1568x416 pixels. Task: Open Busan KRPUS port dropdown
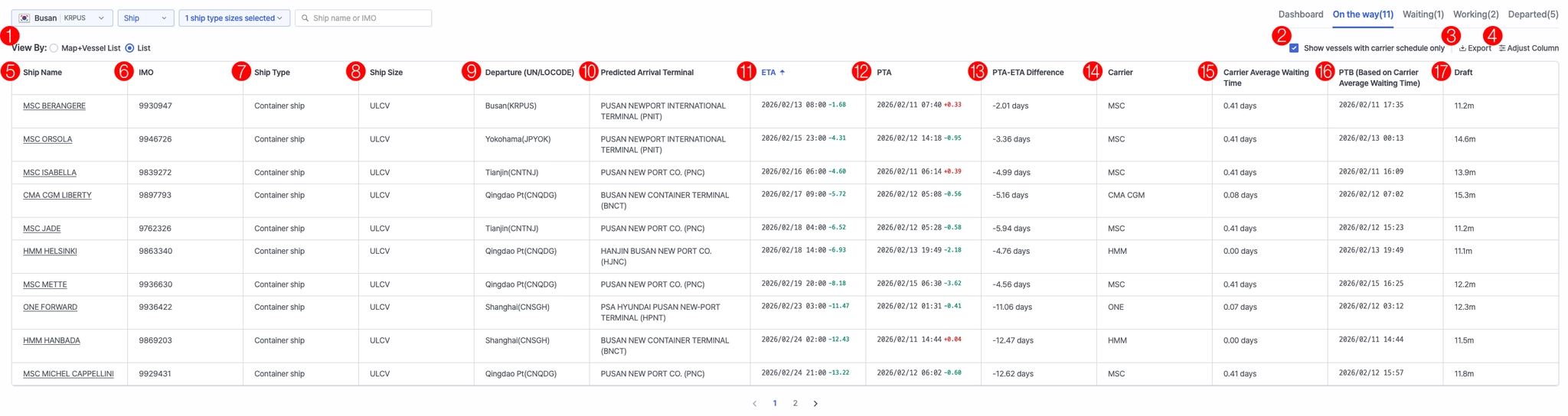pos(62,18)
